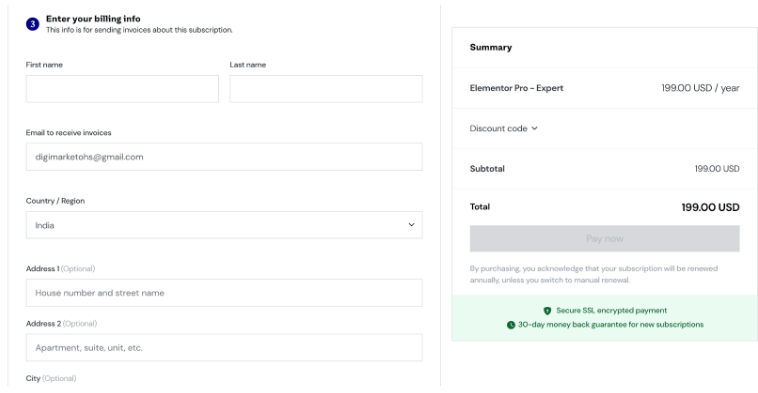Click the City (Optional) label
758x393 pixels.
(x=51, y=378)
